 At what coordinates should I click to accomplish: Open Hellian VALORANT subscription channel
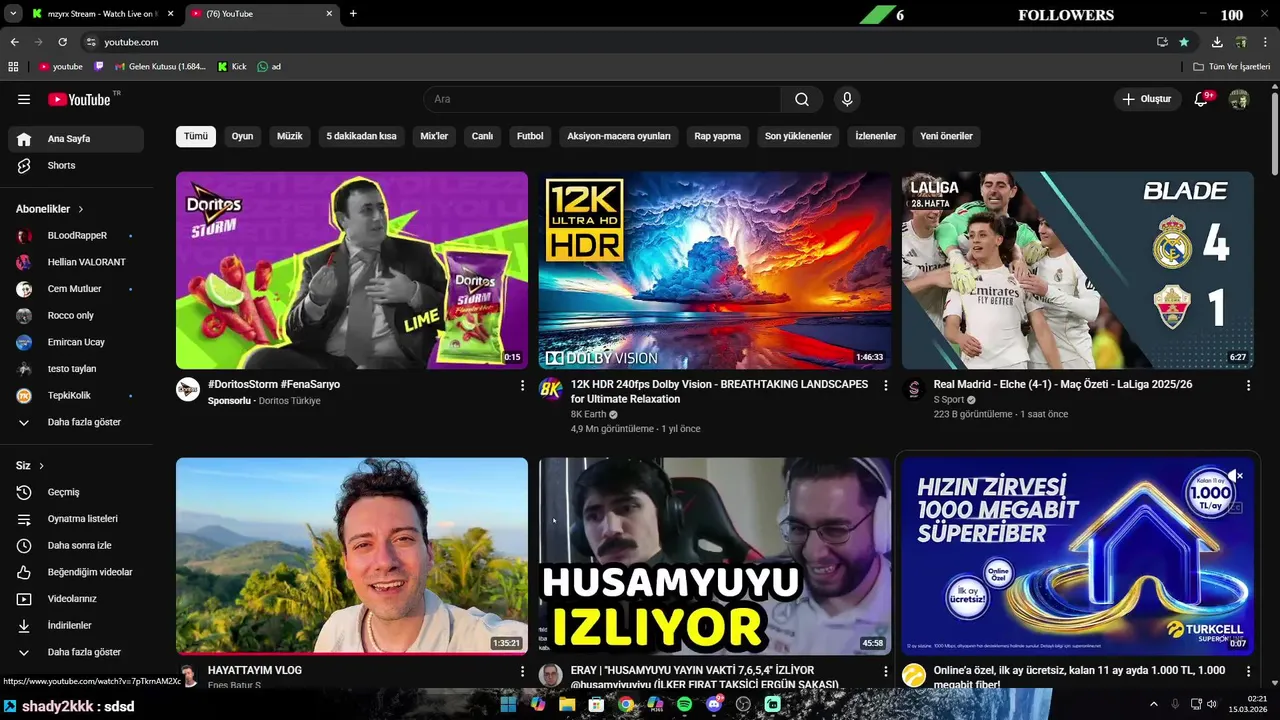pyautogui.click(x=76, y=262)
